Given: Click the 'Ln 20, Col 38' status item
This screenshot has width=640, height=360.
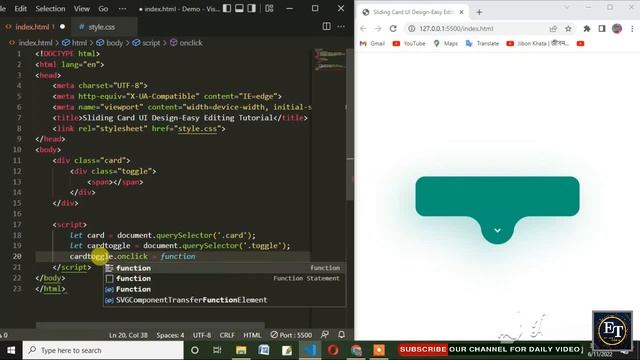Looking at the screenshot, I should click(128, 335).
